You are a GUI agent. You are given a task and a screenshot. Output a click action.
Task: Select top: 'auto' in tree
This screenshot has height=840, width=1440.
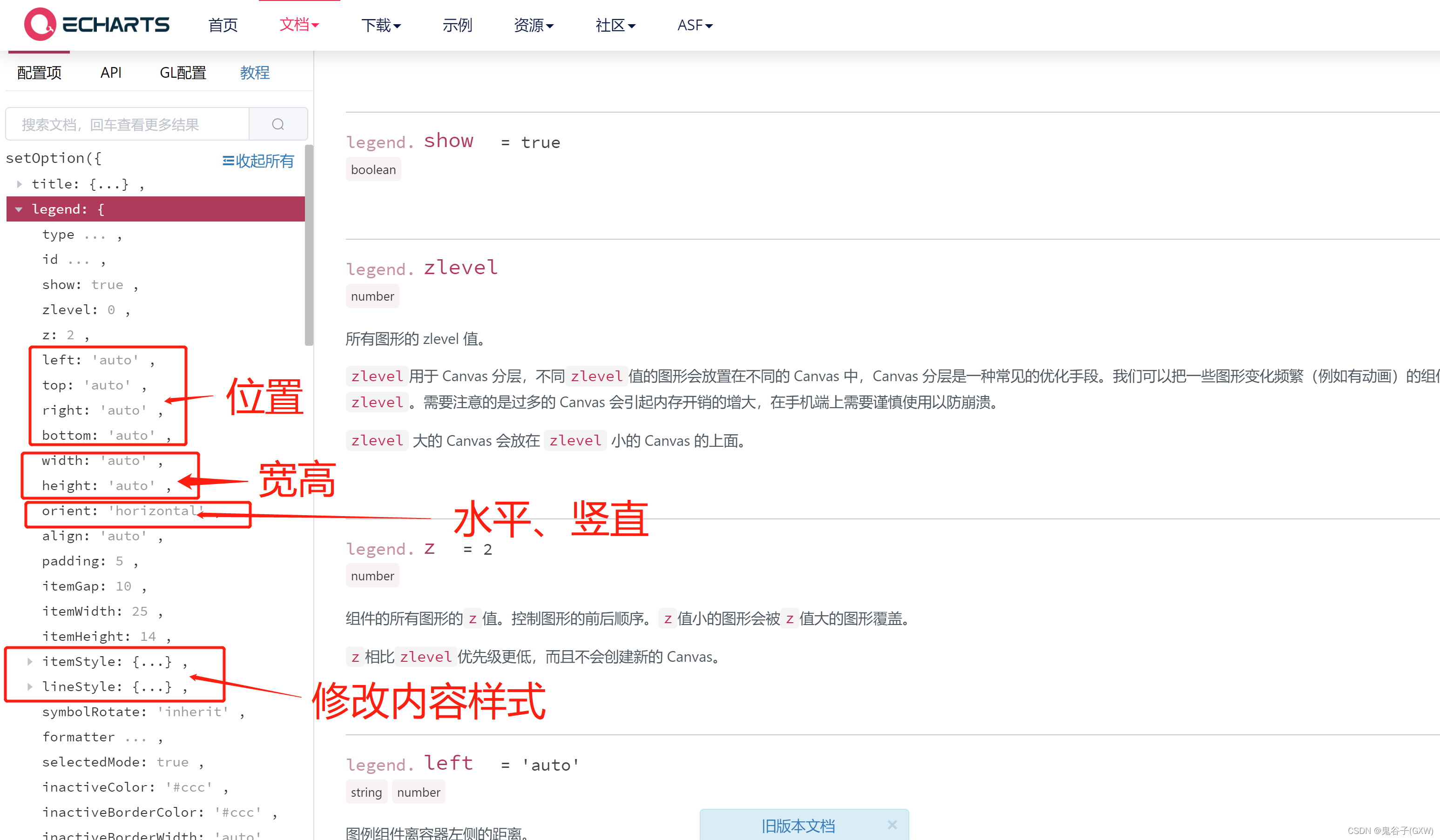click(95, 385)
